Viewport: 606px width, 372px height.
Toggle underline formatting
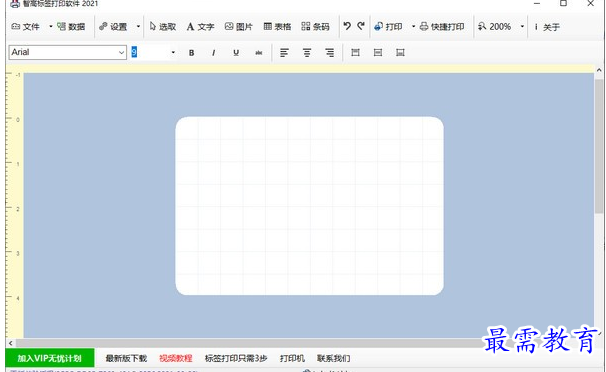click(236, 53)
